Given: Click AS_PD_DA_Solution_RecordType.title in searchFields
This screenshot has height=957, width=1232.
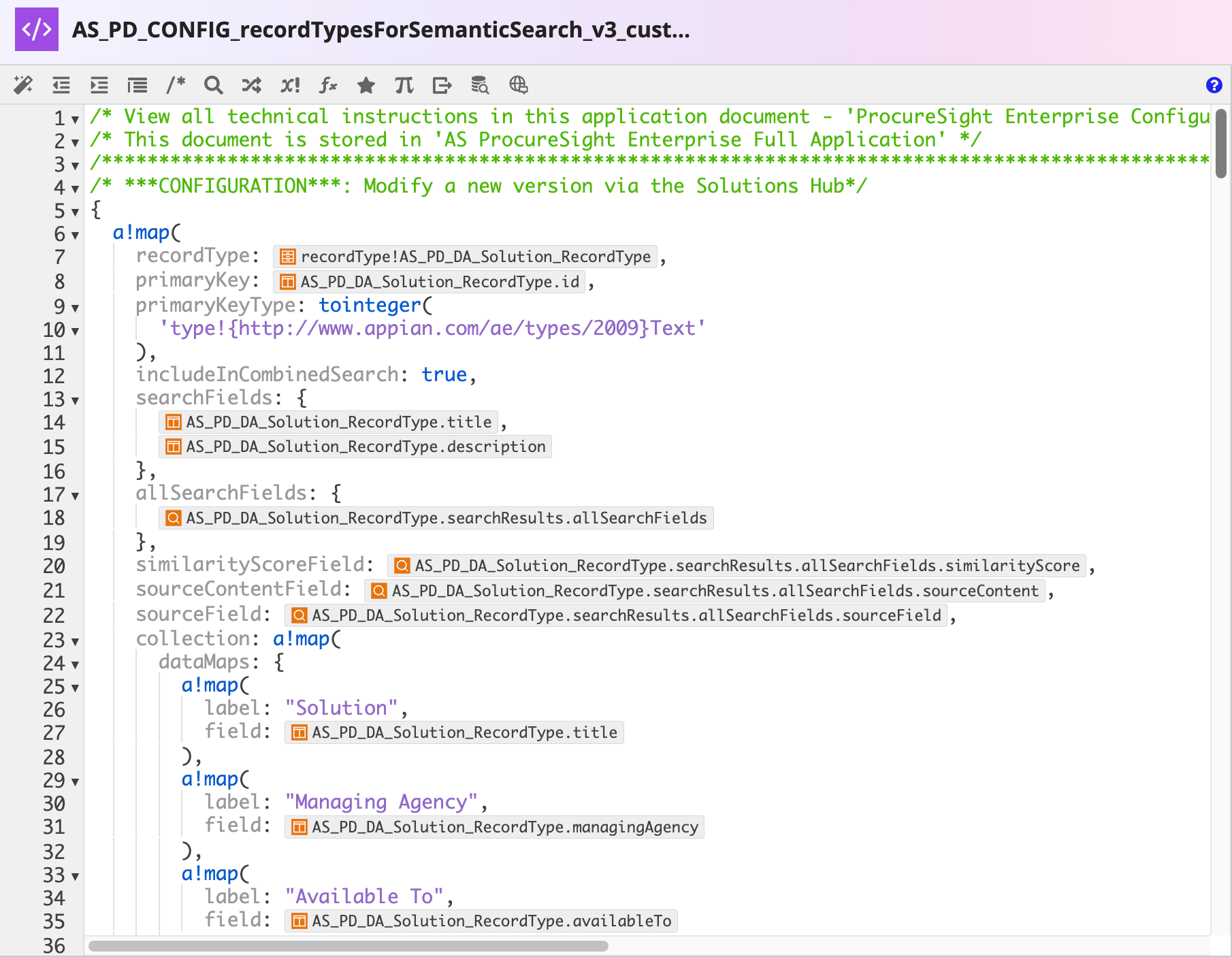Looking at the screenshot, I should 329,422.
